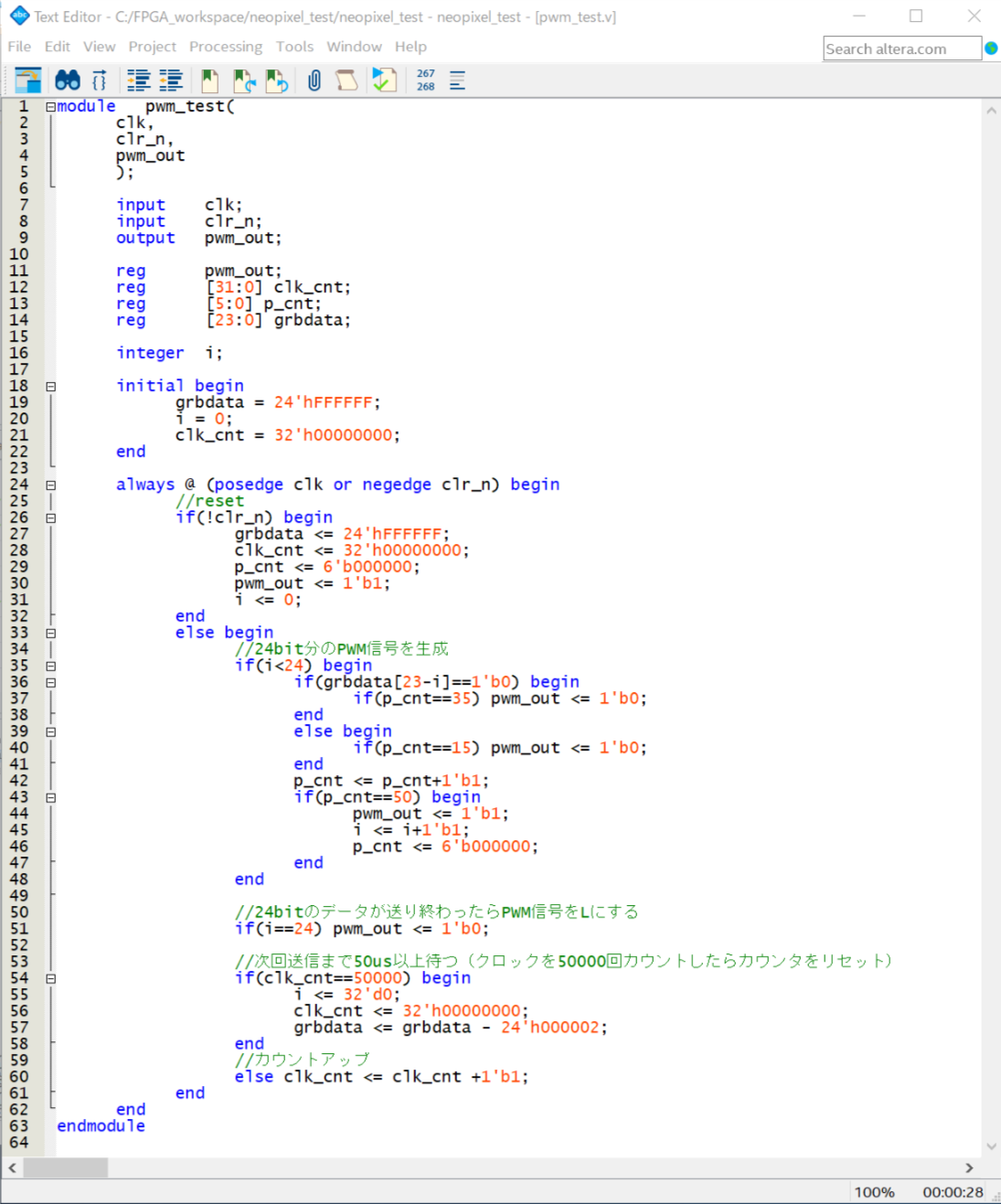Click the find matching delimiter braces icon
Image resolution: width=1001 pixels, height=1204 pixels.
(x=100, y=80)
